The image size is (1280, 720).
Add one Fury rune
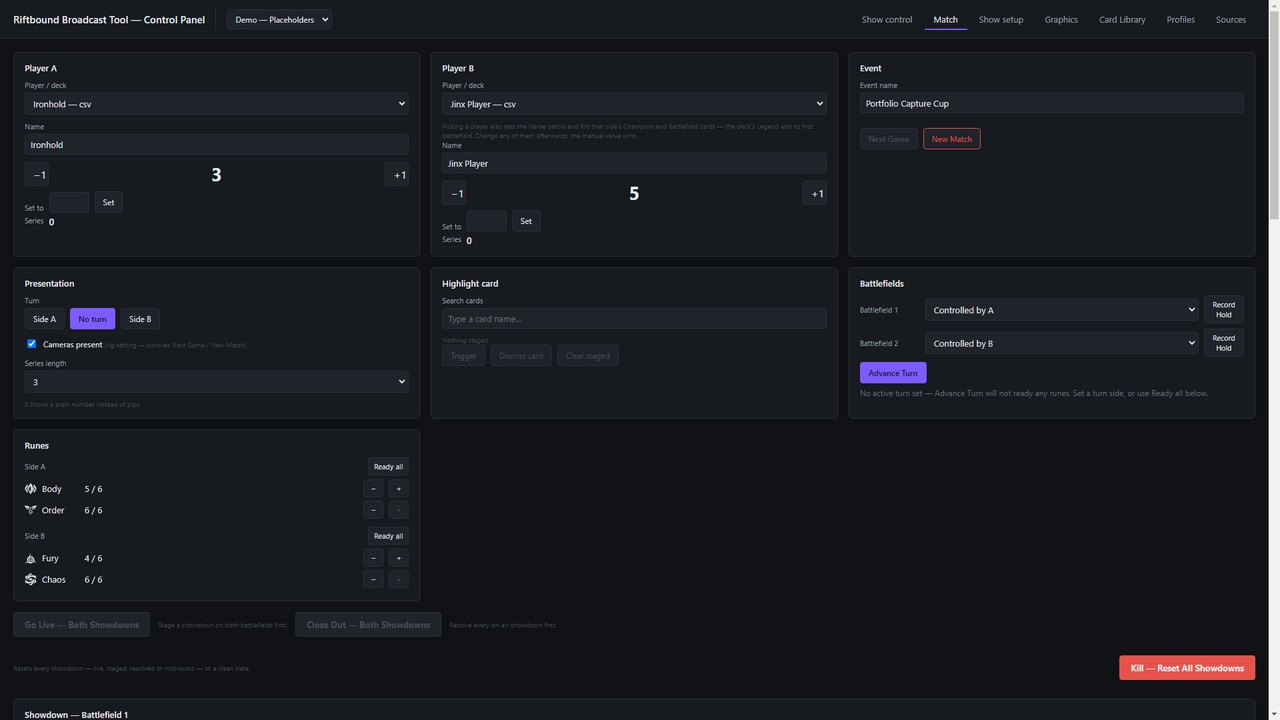point(399,558)
